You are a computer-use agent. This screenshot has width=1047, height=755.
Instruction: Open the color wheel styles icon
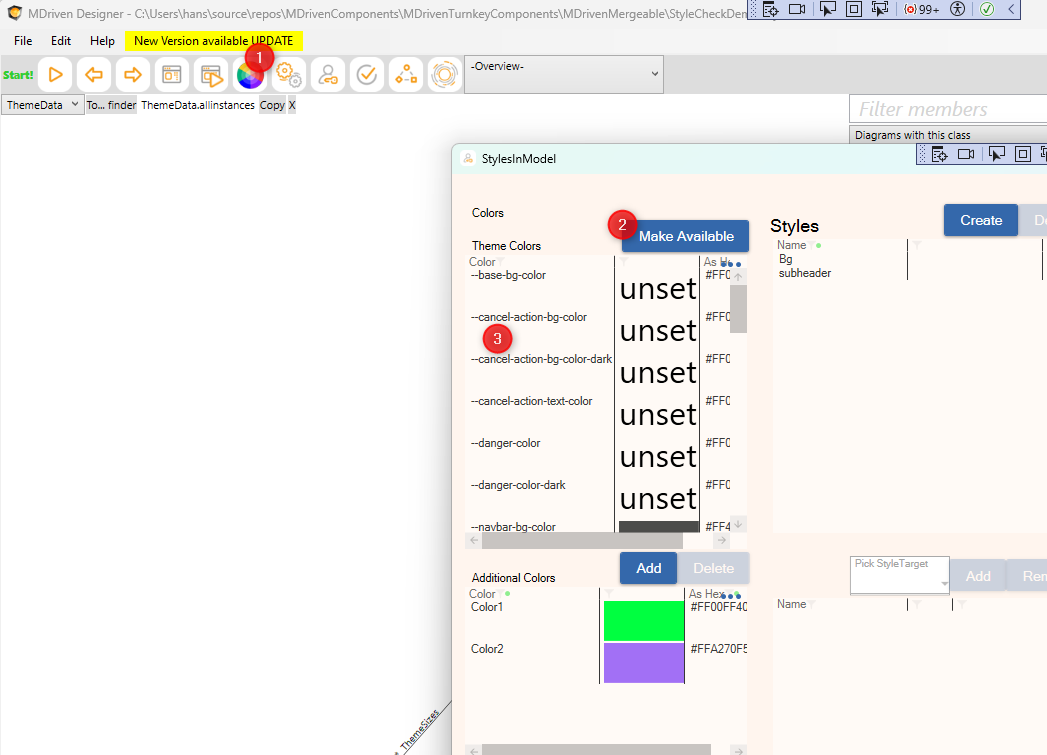coord(249,75)
